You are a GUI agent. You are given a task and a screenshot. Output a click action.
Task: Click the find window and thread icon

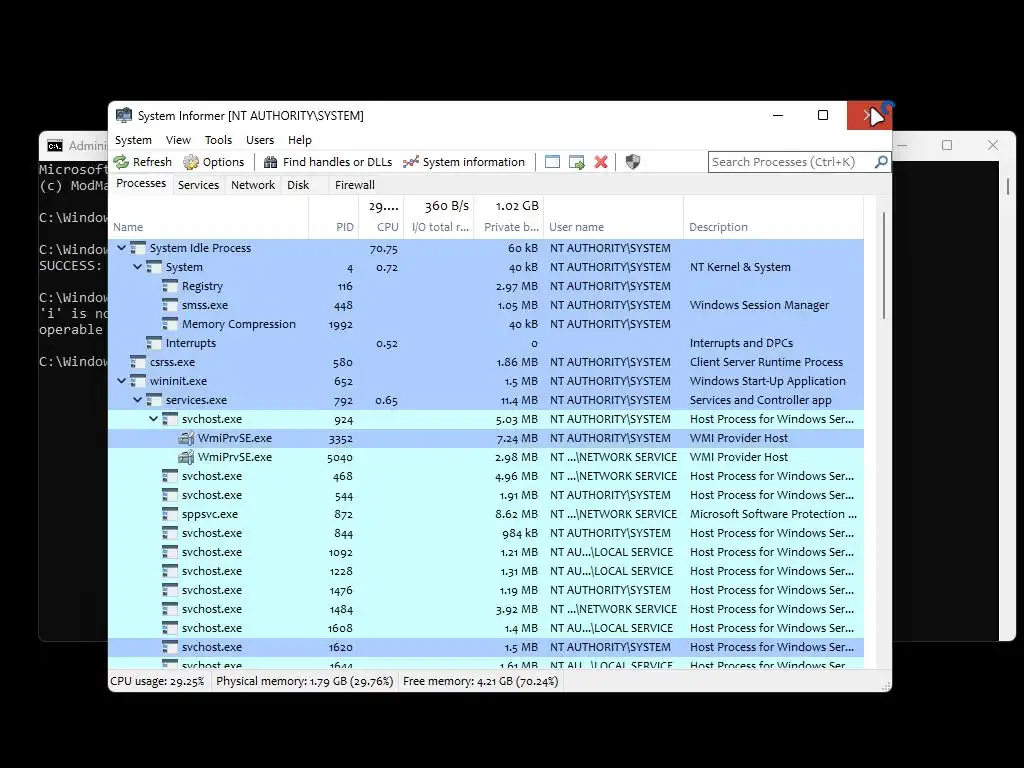577,162
